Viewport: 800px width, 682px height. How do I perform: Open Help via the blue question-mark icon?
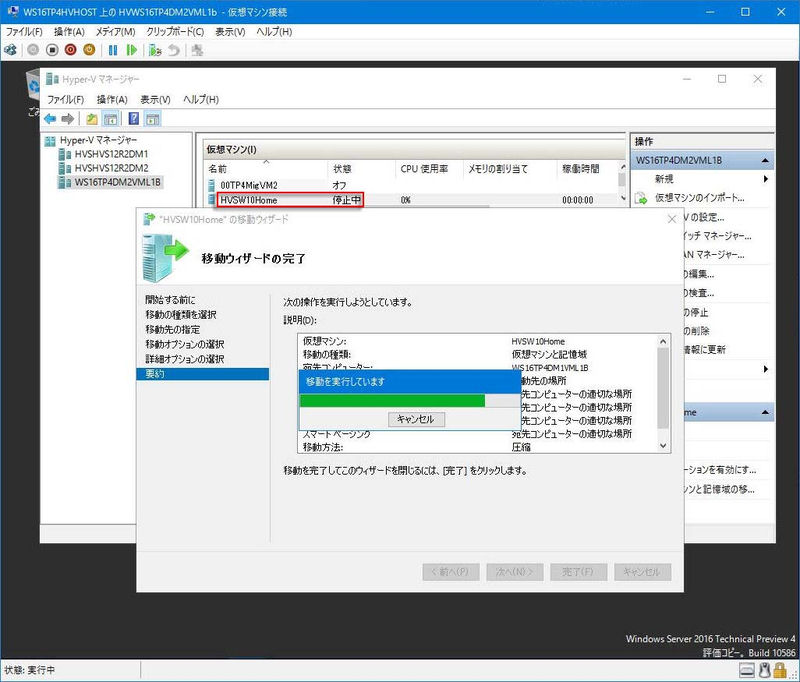click(x=134, y=119)
